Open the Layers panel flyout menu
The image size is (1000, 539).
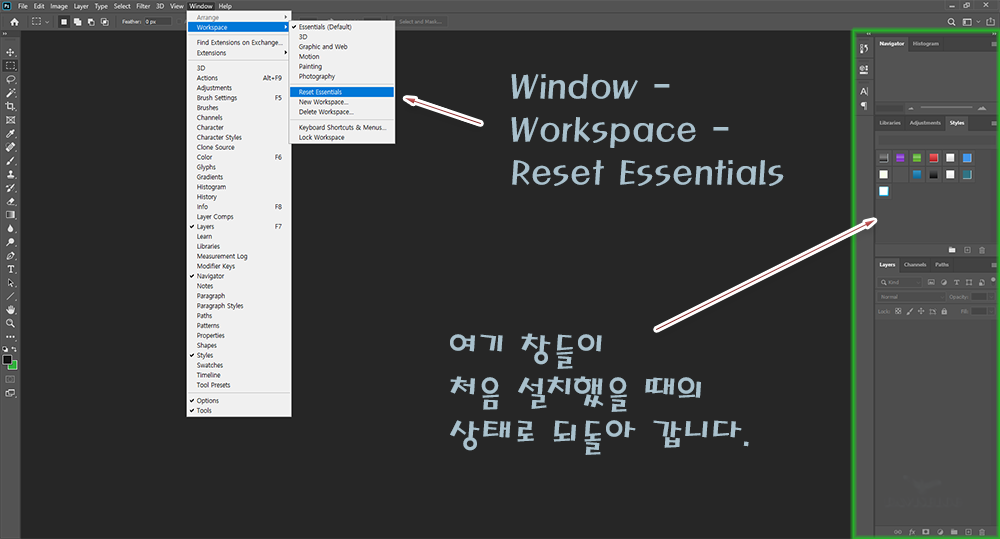(x=993, y=265)
